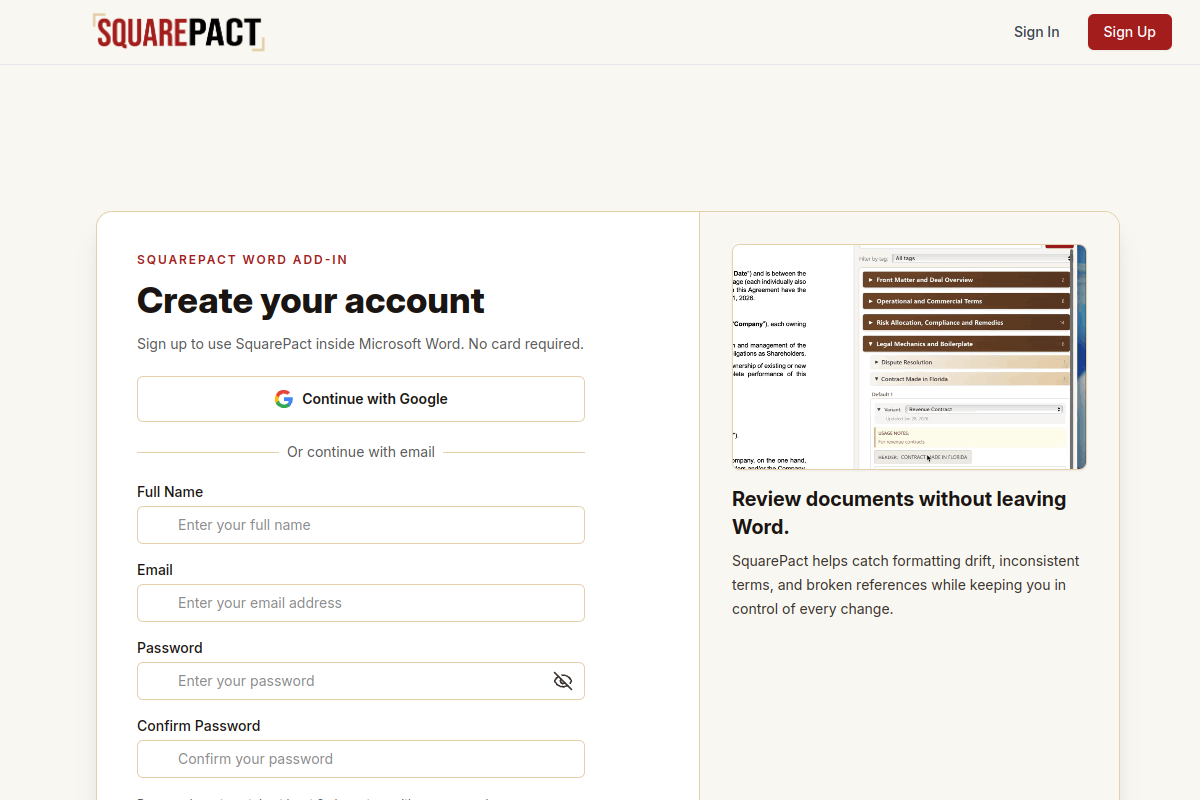Focus the Password field

coord(361,681)
